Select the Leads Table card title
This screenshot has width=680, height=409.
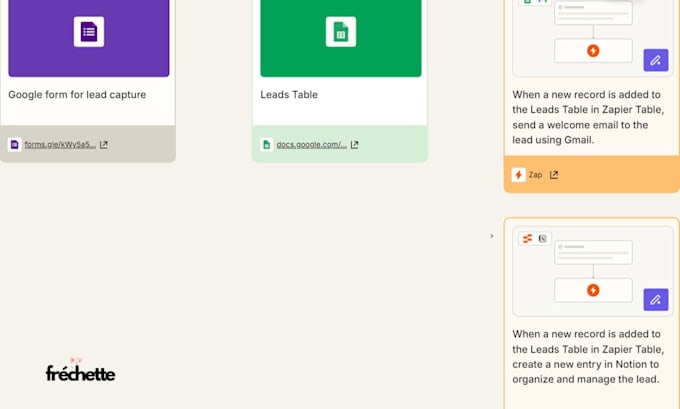289,95
